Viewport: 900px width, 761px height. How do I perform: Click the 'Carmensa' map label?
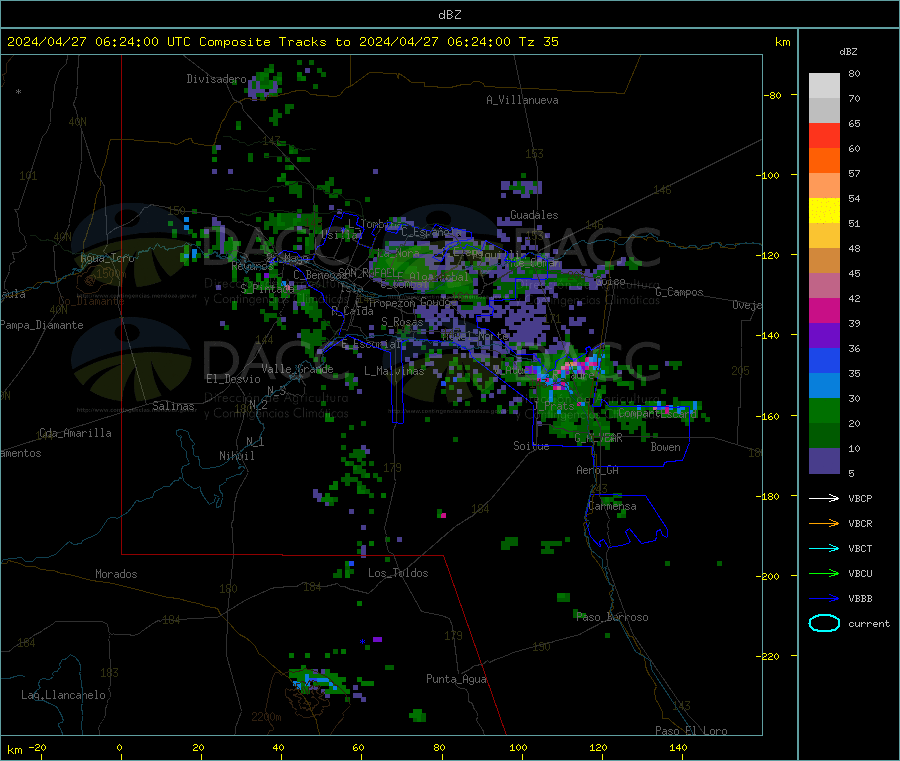click(612, 506)
